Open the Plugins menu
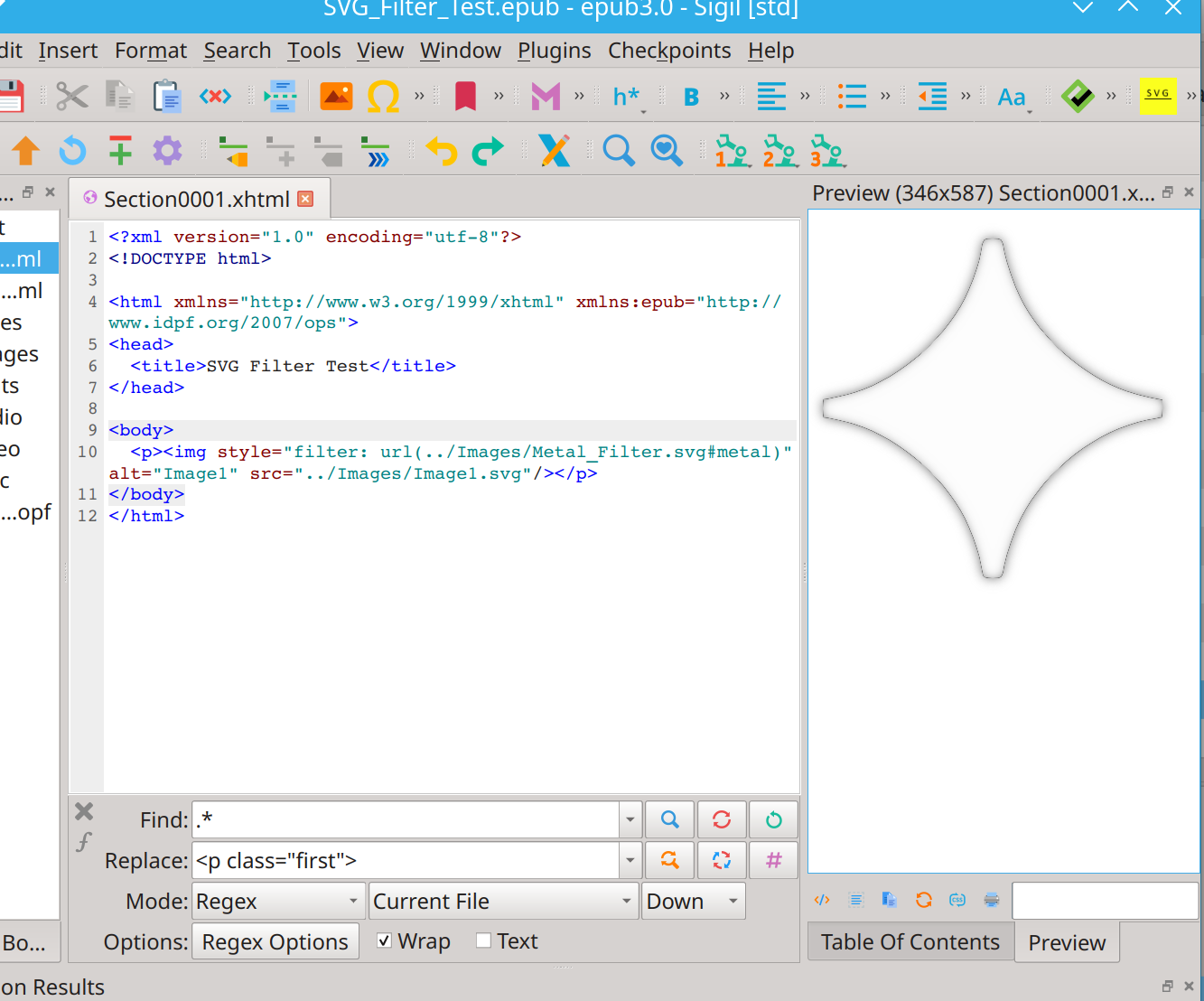Viewport: 1204px width, 1001px height. click(x=554, y=51)
